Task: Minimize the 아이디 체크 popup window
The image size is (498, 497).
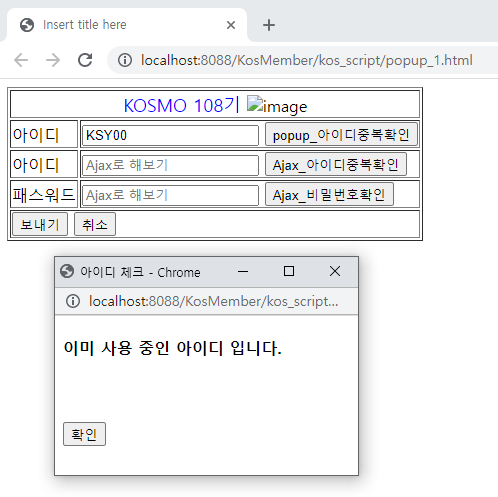Action: (243, 272)
